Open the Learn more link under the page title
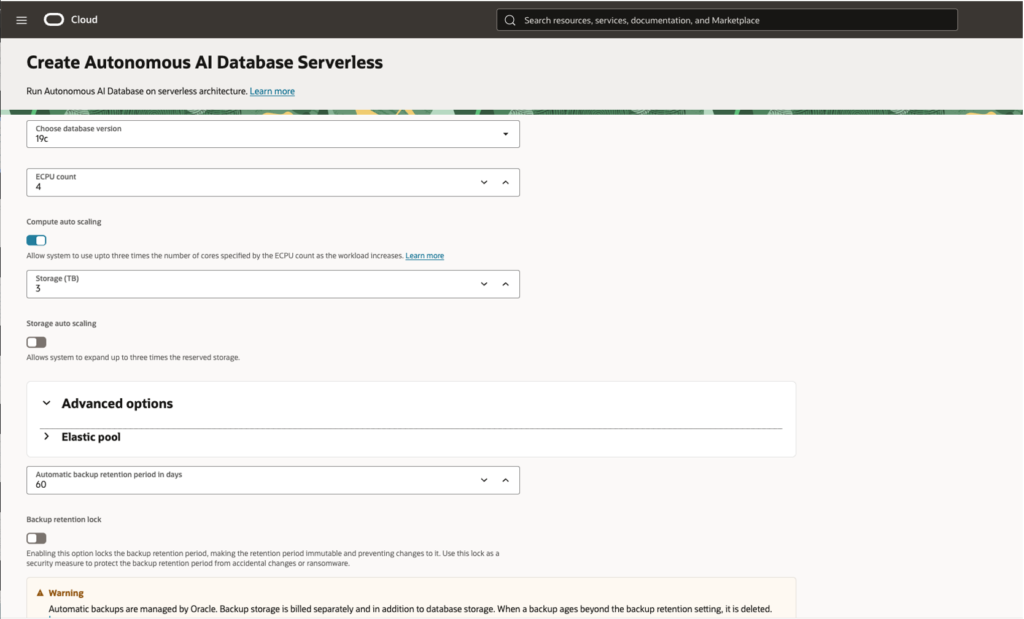 click(x=272, y=91)
